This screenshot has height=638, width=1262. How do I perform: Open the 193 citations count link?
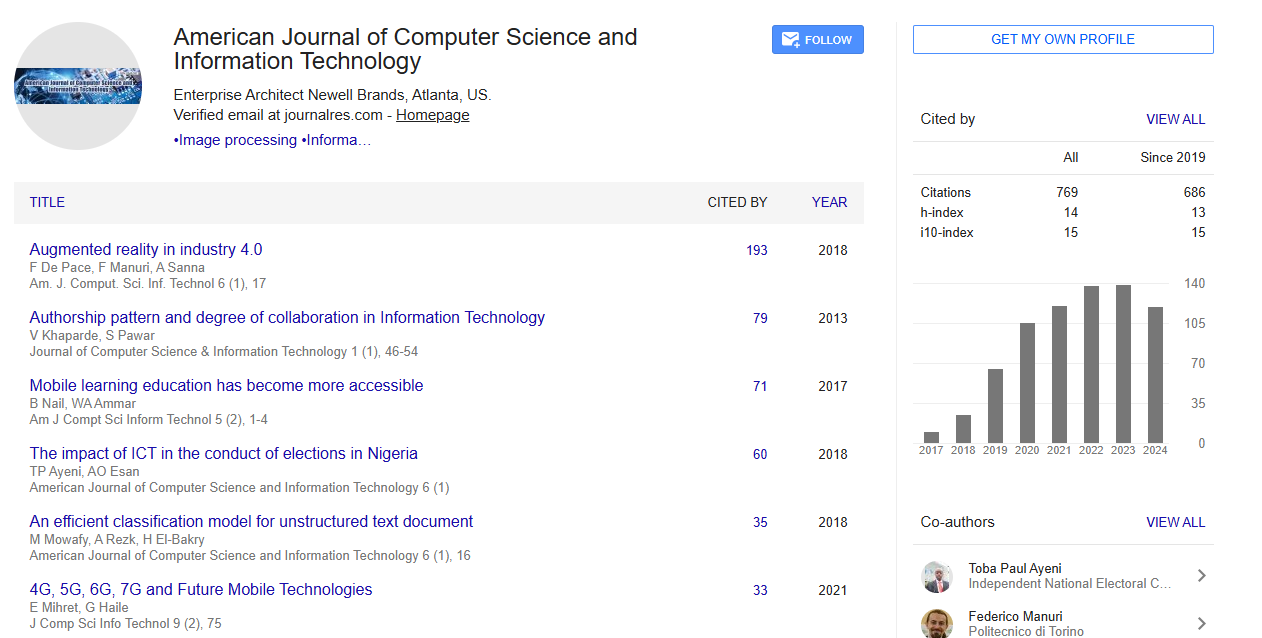point(757,250)
